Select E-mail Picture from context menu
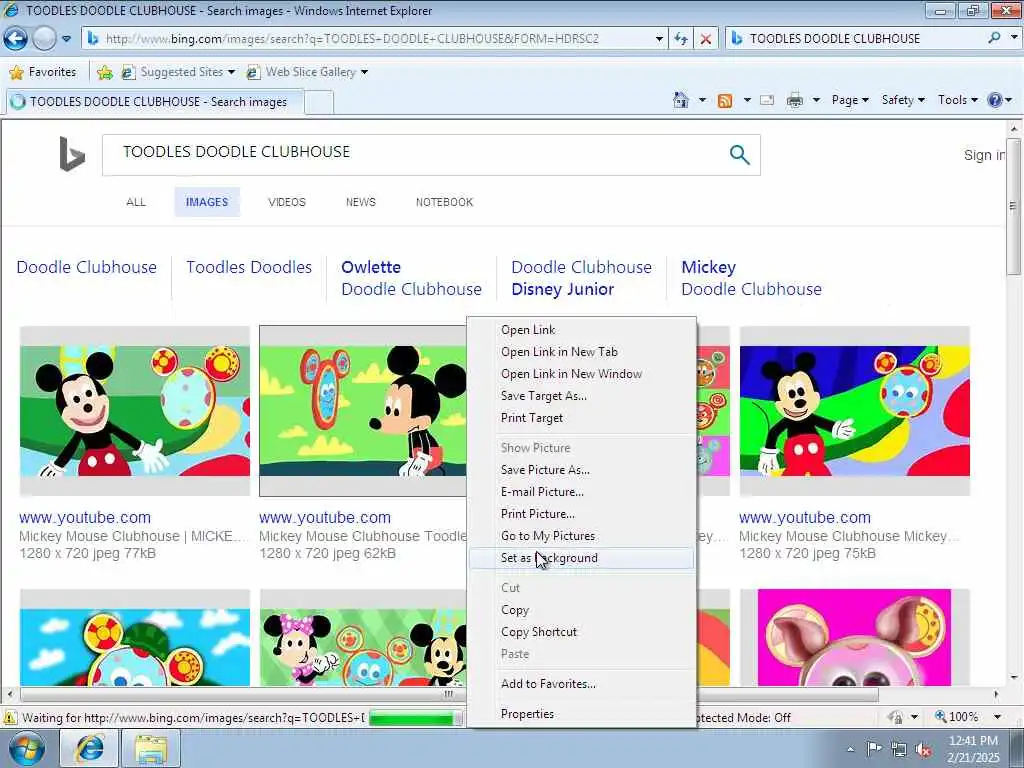The image size is (1024, 768). (x=581, y=492)
